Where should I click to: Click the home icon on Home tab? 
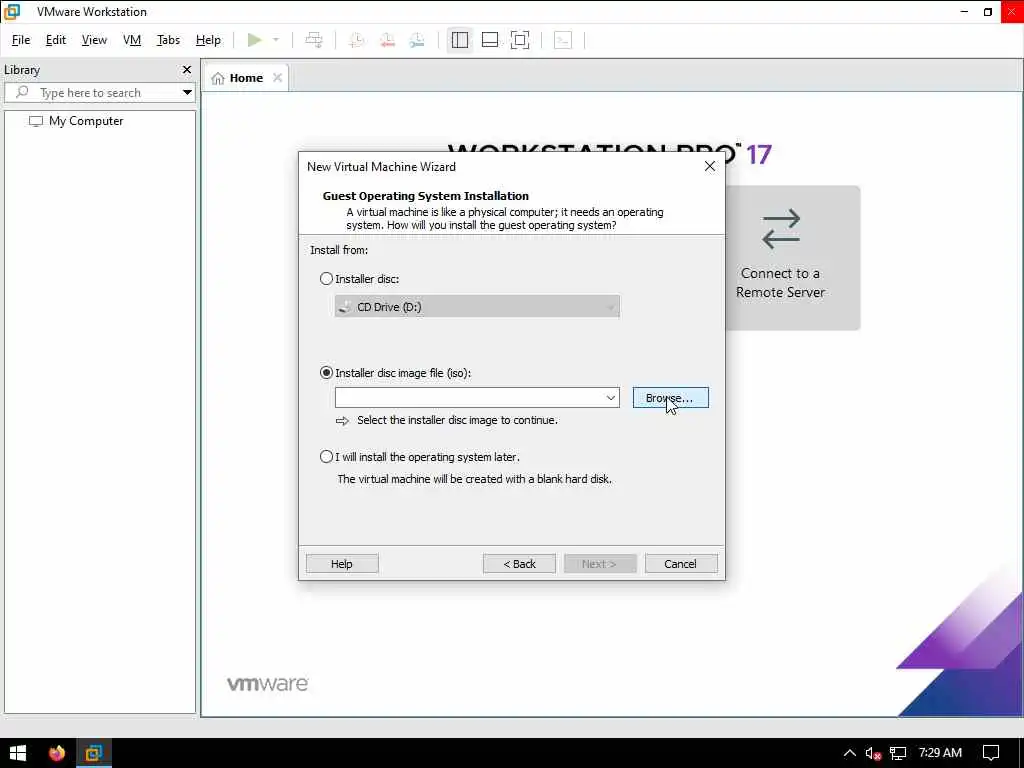click(218, 78)
